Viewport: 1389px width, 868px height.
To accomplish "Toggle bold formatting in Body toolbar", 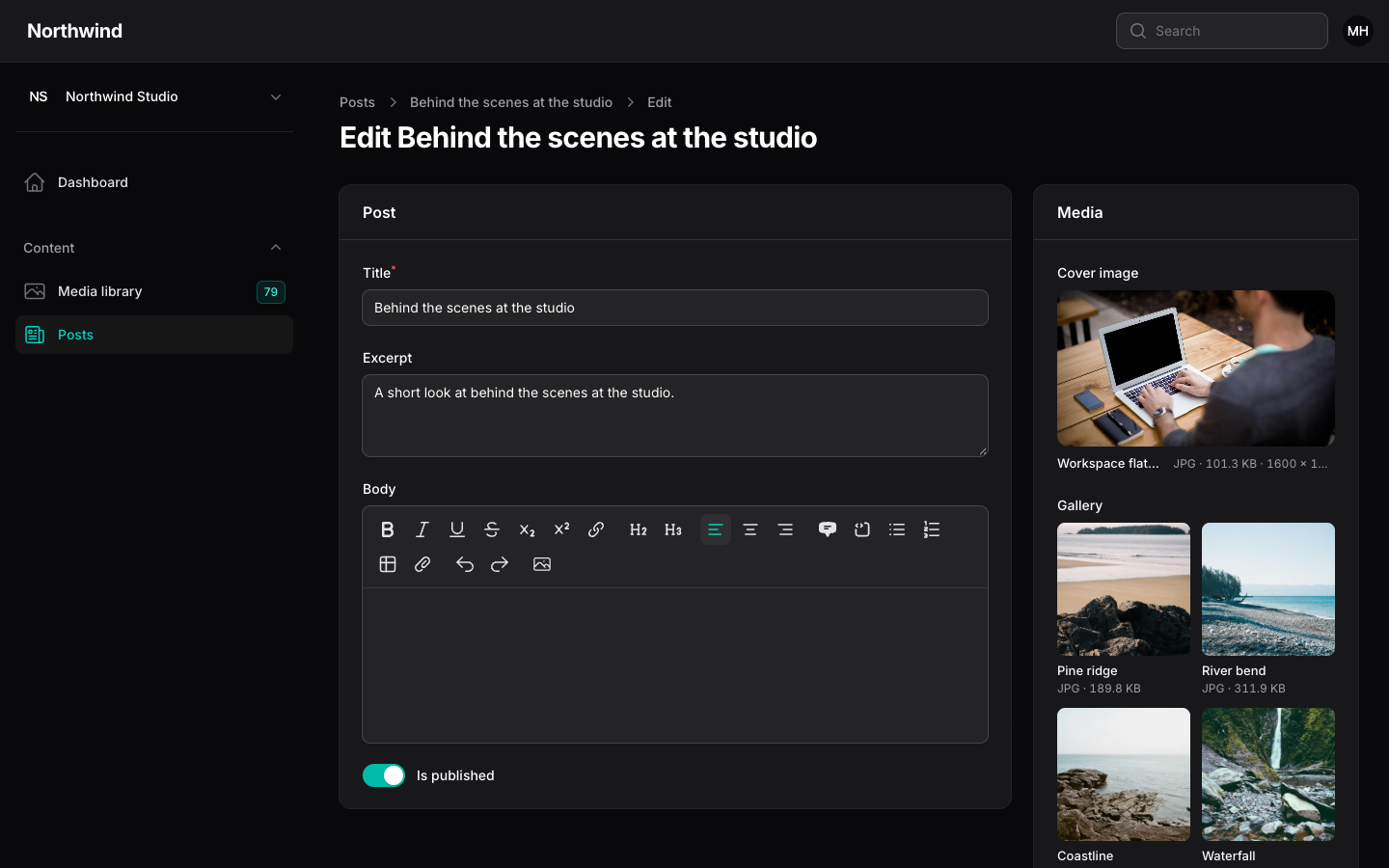I will pyautogui.click(x=388, y=529).
